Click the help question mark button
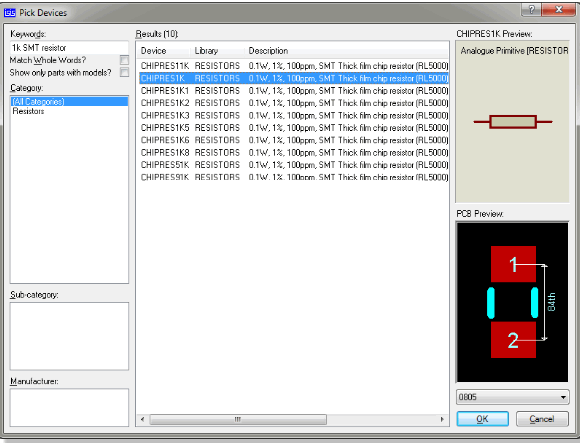This screenshot has width=580, height=443. 531,10
